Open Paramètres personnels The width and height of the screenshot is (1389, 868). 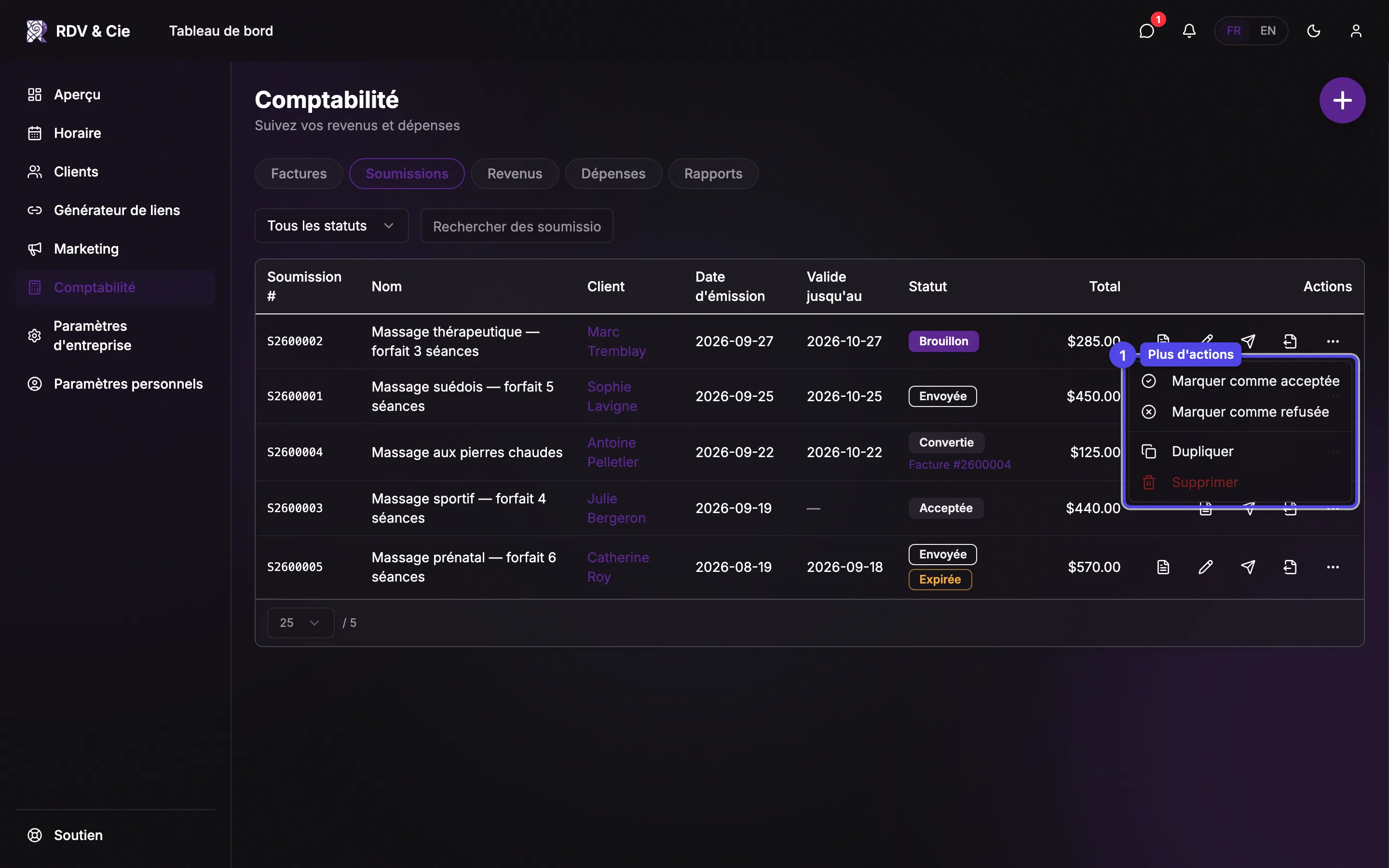click(x=115, y=383)
